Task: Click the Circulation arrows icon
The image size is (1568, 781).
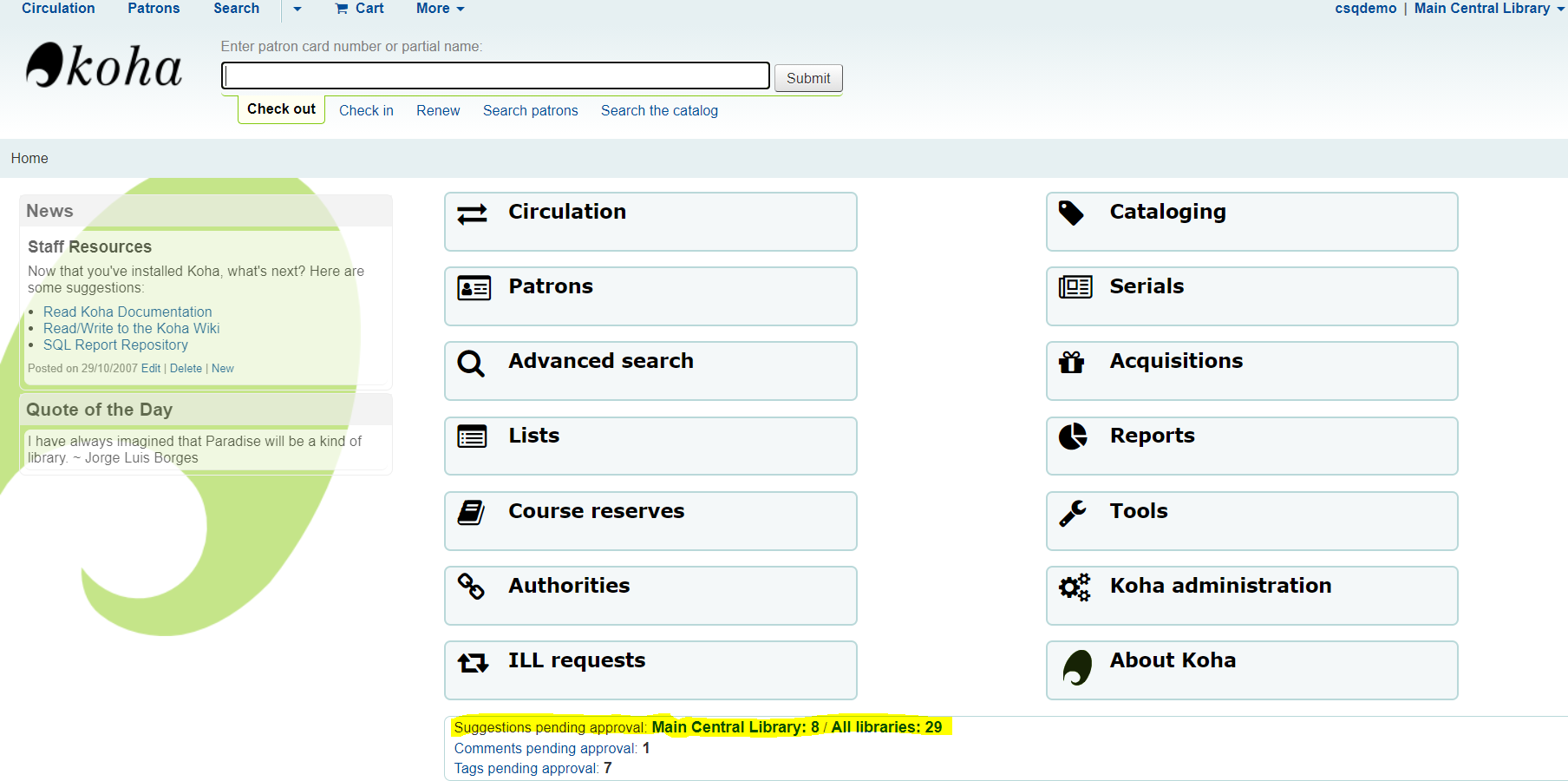Action: tap(473, 213)
